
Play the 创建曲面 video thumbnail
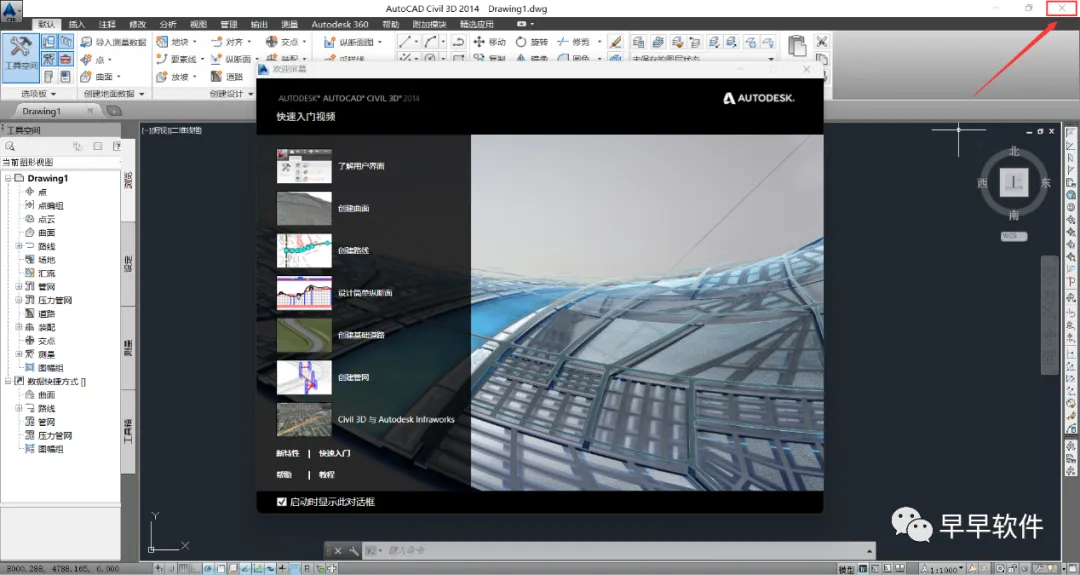pos(304,208)
